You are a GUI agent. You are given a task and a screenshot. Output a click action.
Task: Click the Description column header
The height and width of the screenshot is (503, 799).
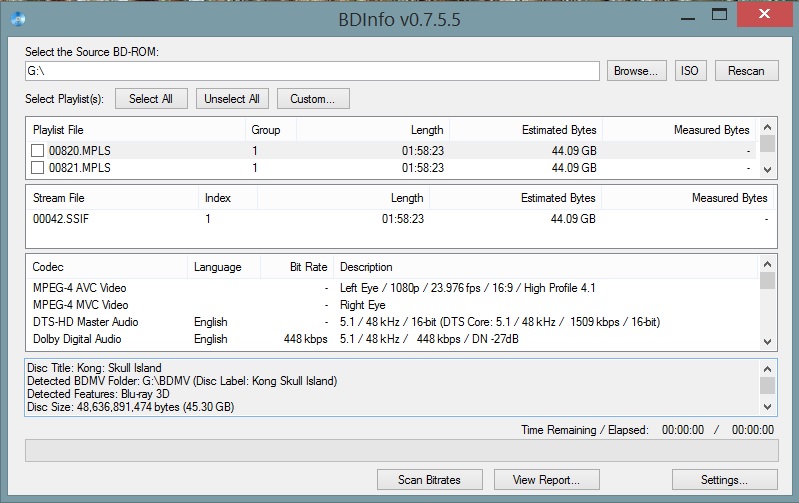546,267
